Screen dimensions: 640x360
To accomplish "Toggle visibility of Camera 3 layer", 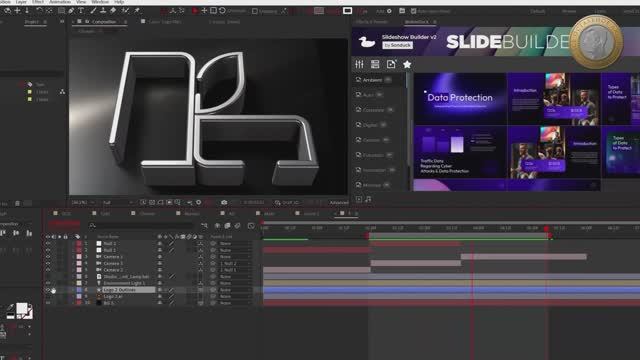I will coord(48,263).
